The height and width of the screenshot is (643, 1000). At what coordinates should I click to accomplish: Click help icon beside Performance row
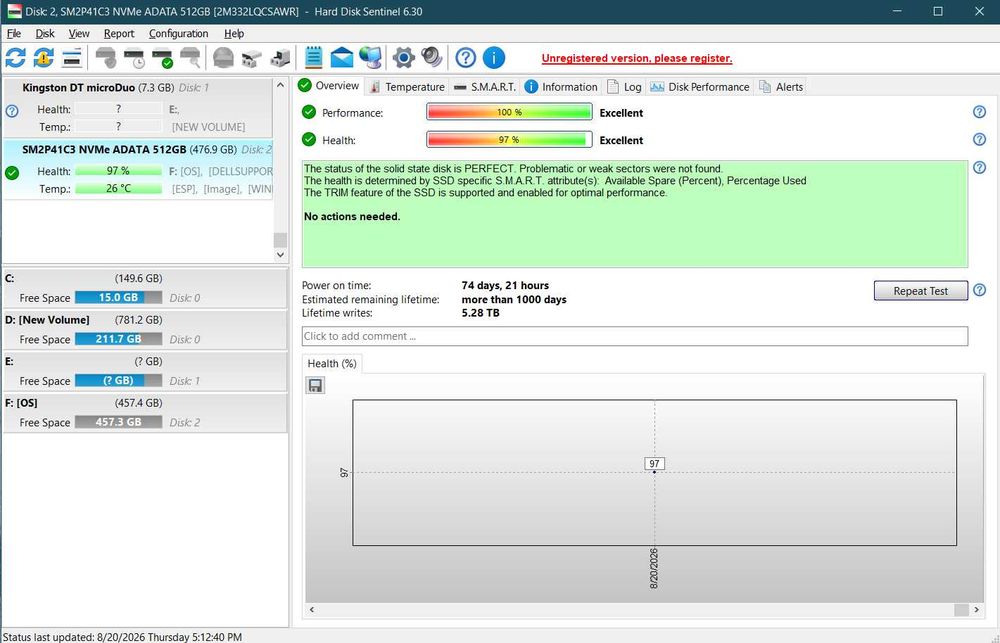[980, 112]
